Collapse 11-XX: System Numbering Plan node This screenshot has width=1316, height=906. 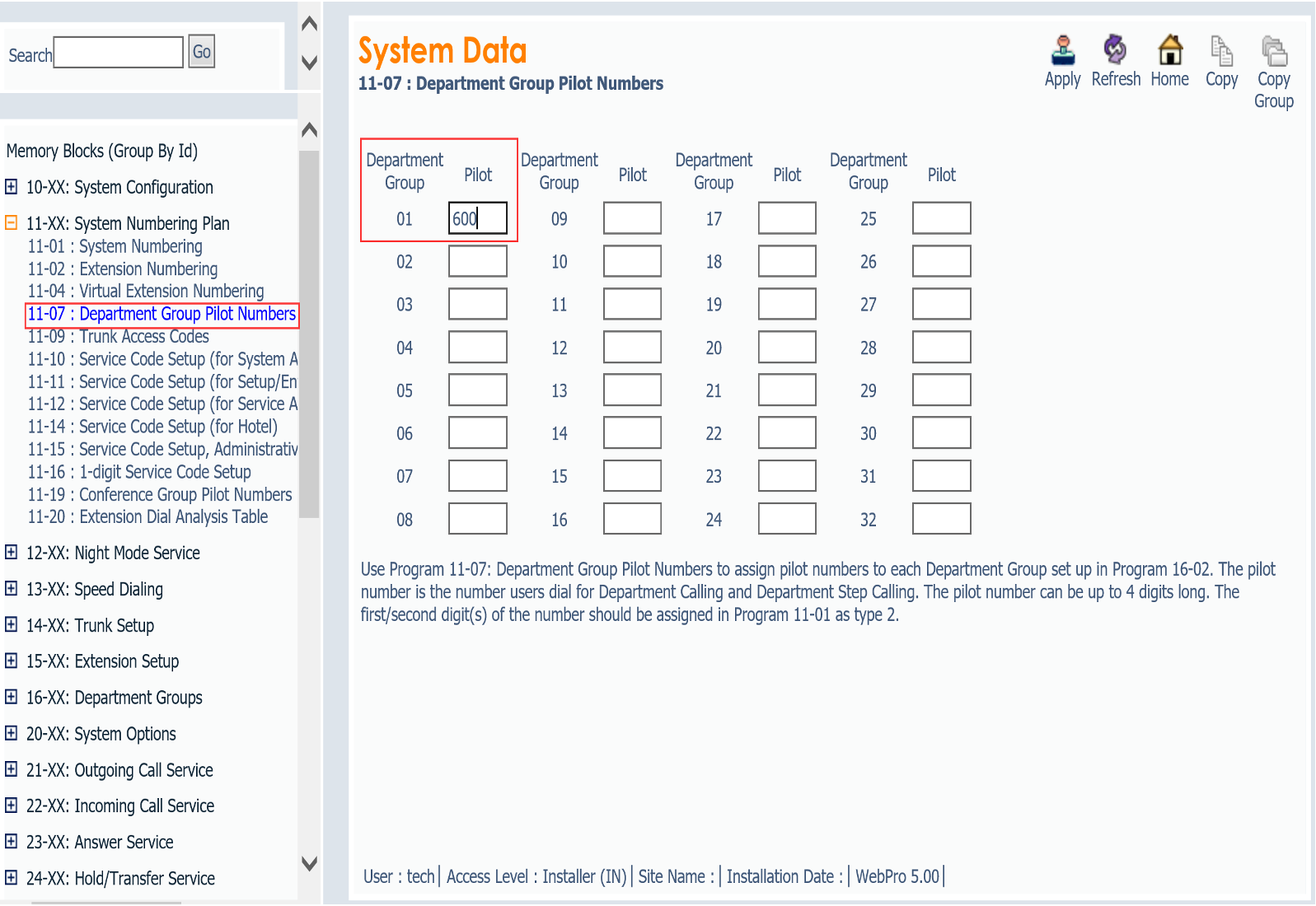[12, 222]
